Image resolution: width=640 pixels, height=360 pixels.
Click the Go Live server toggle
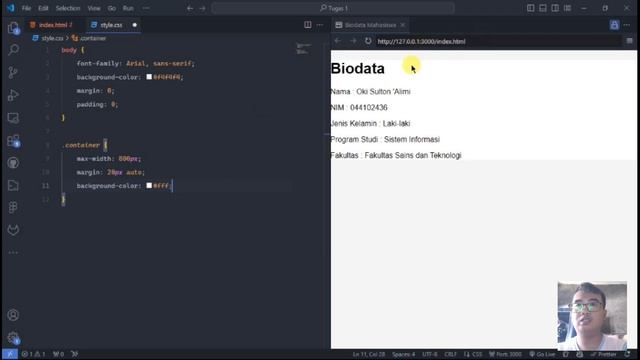pyautogui.click(x=542, y=354)
